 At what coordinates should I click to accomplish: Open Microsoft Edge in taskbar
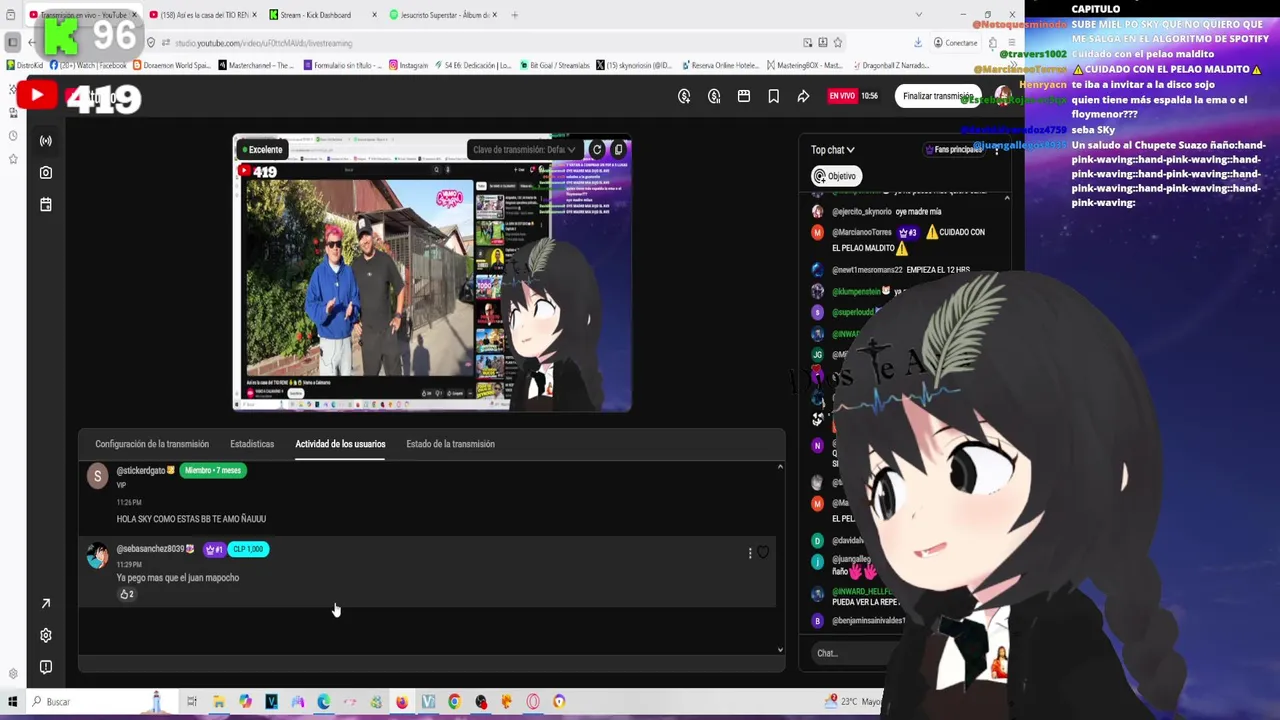point(323,702)
